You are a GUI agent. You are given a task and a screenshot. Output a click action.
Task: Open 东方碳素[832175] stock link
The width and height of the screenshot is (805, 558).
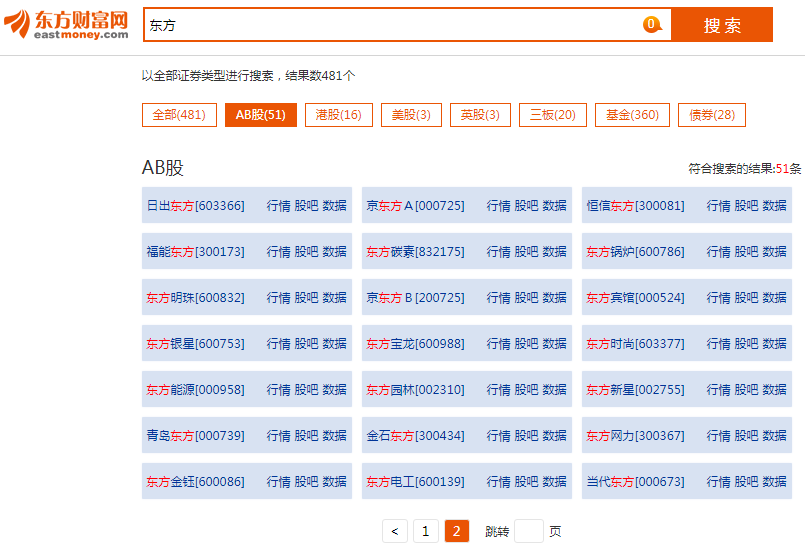point(415,252)
